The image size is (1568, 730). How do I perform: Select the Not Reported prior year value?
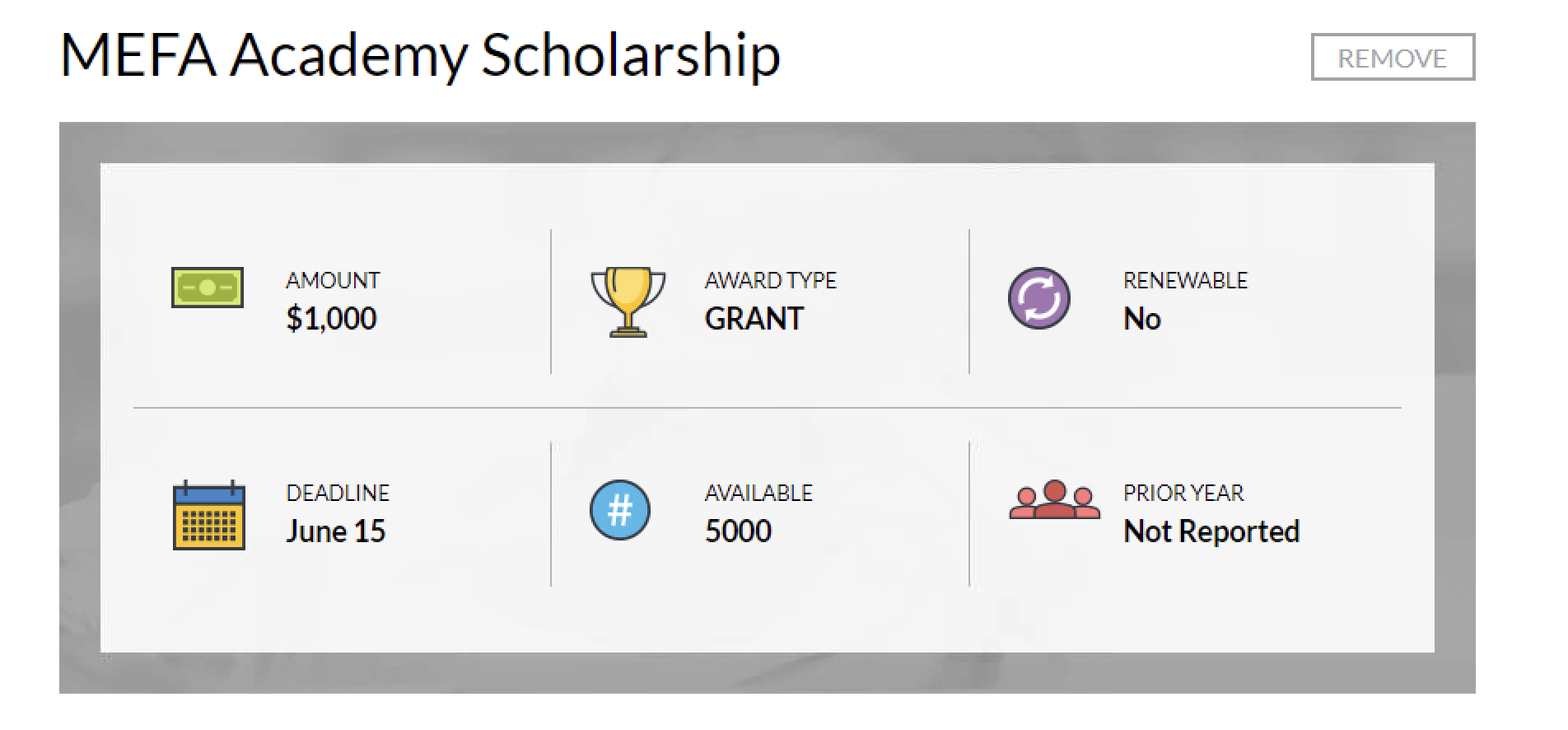click(x=1211, y=531)
